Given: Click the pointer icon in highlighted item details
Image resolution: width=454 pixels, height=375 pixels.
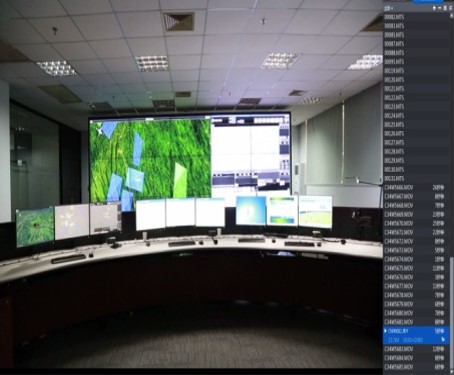Looking at the screenshot, I should (x=443, y=340).
